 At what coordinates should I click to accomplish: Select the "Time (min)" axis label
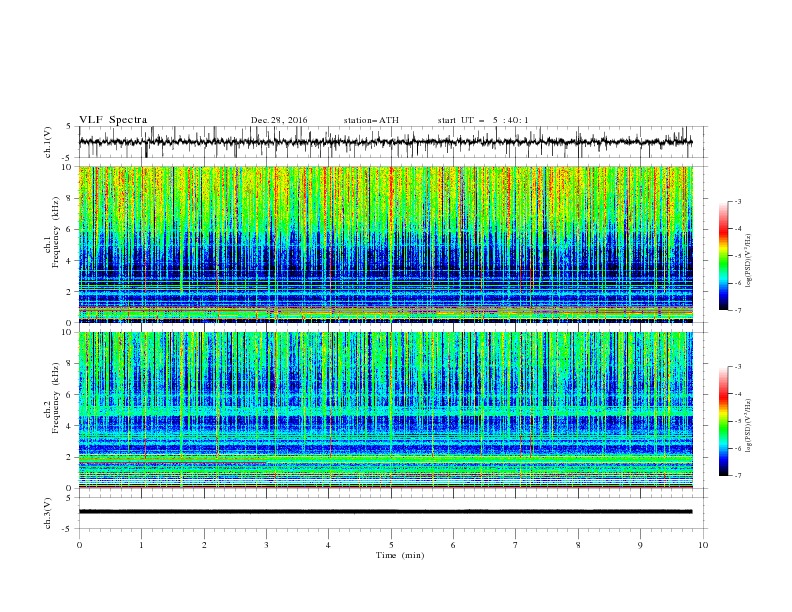point(400,555)
